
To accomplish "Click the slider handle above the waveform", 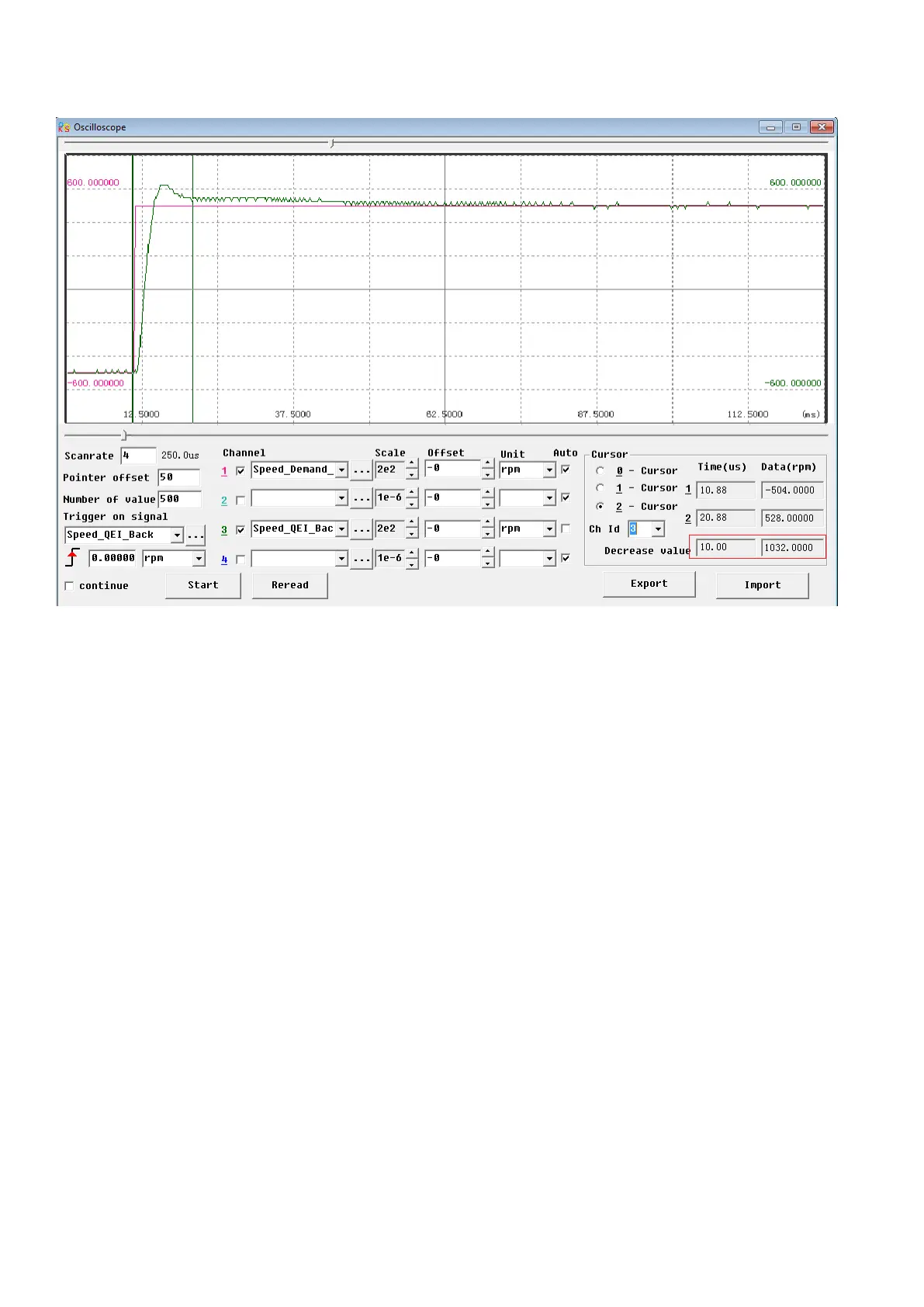I will [332, 144].
